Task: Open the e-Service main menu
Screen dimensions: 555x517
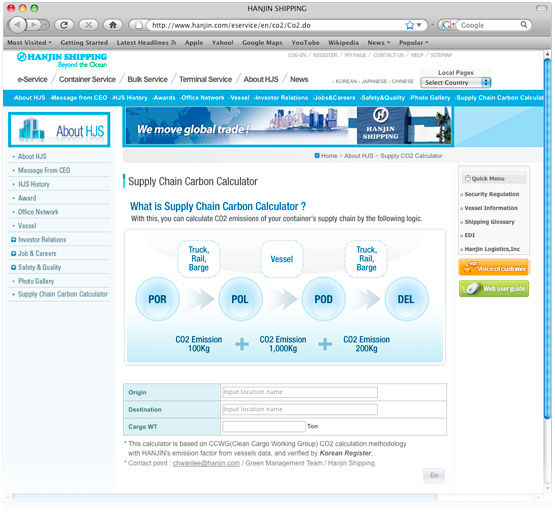Action: (x=33, y=79)
